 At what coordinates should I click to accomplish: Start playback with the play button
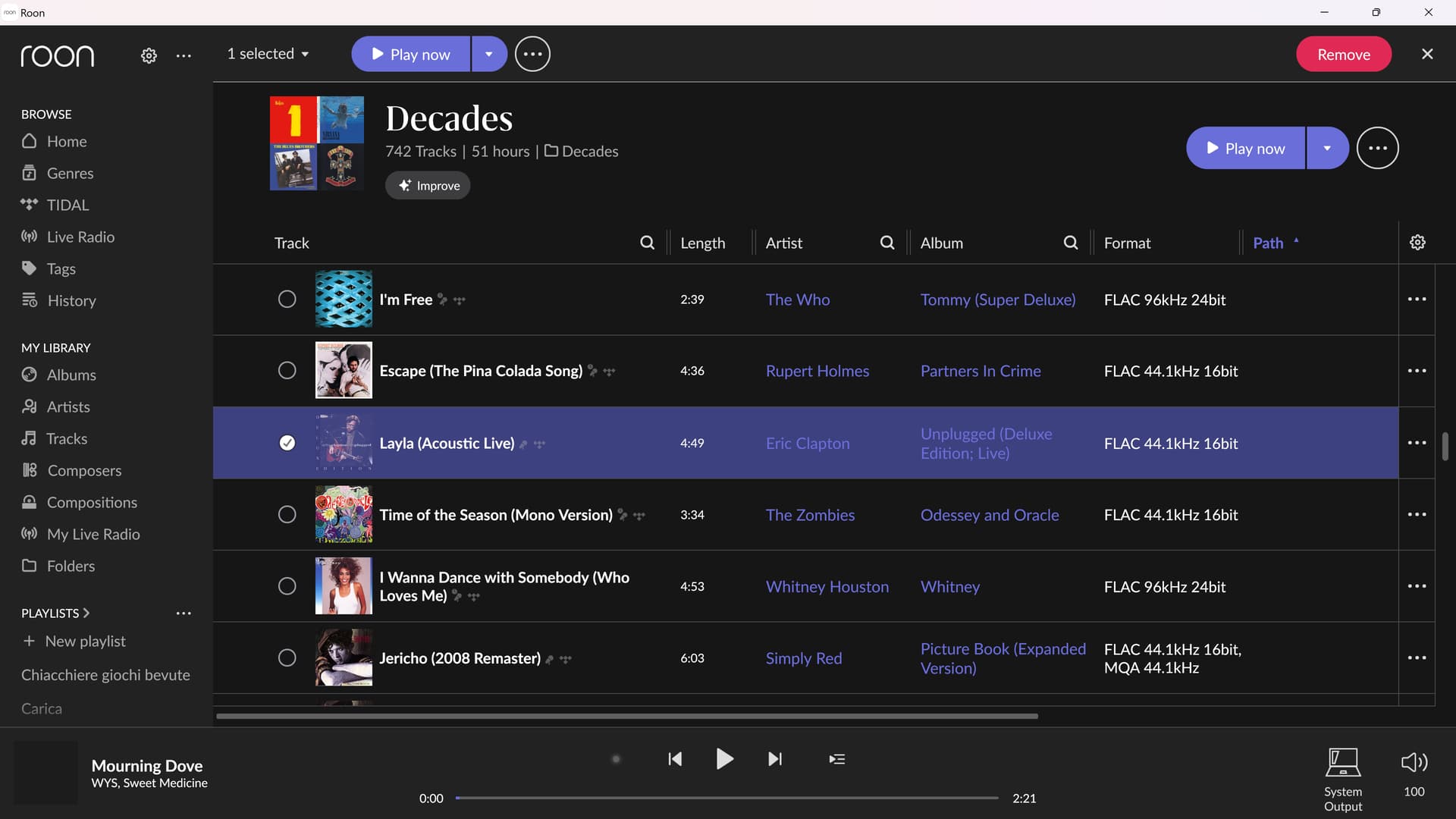point(724,758)
